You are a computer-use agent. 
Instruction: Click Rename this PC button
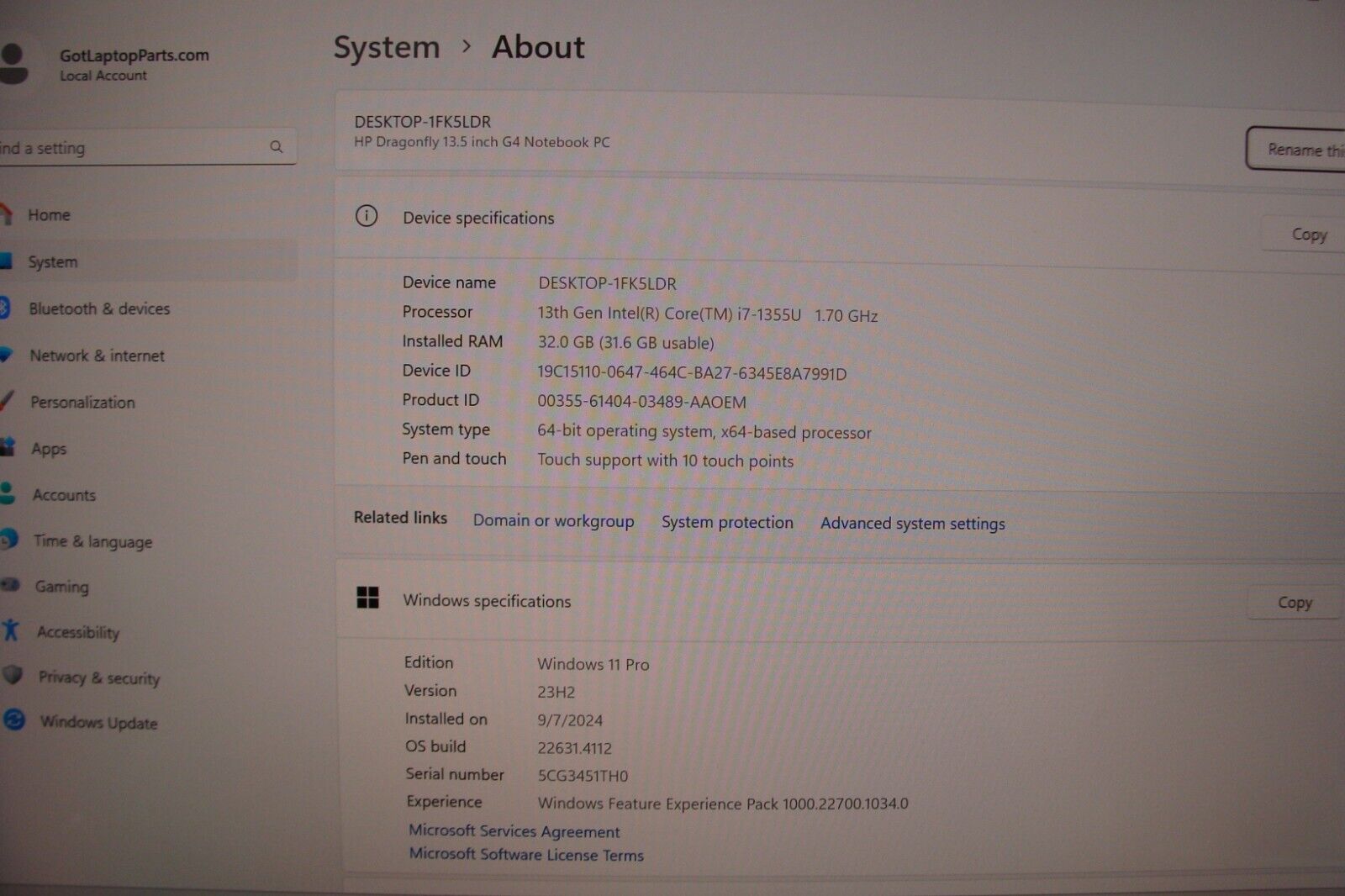[x=1295, y=150]
